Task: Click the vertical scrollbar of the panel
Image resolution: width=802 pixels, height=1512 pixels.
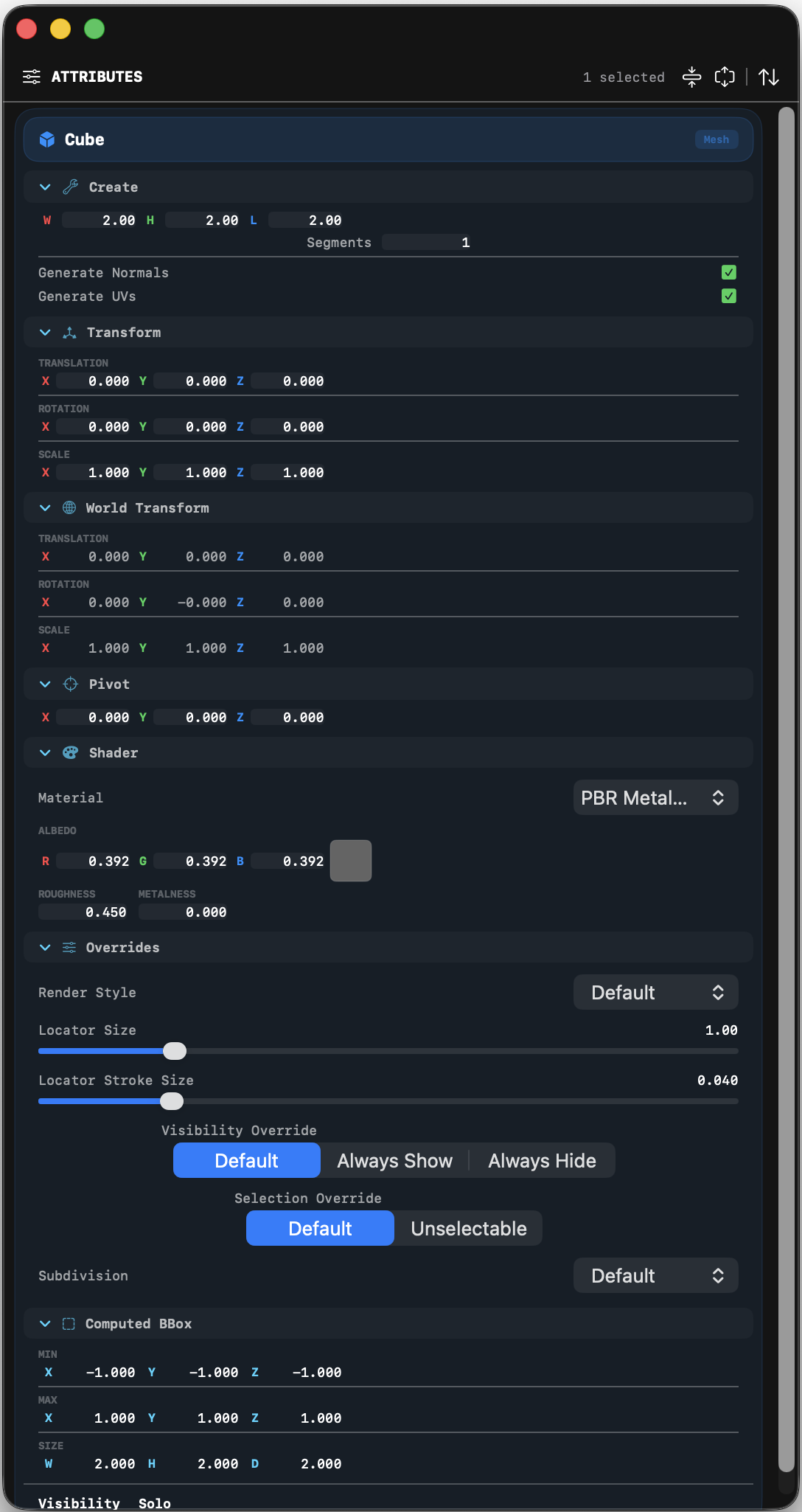Action: click(787, 789)
